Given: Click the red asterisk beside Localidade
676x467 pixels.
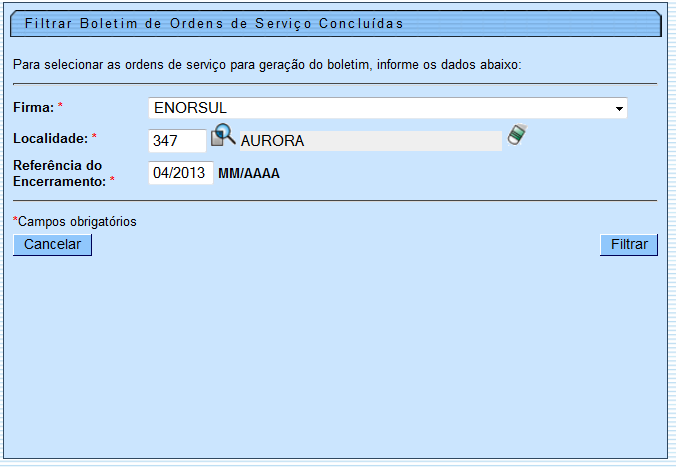Looking at the screenshot, I should tap(94, 137).
